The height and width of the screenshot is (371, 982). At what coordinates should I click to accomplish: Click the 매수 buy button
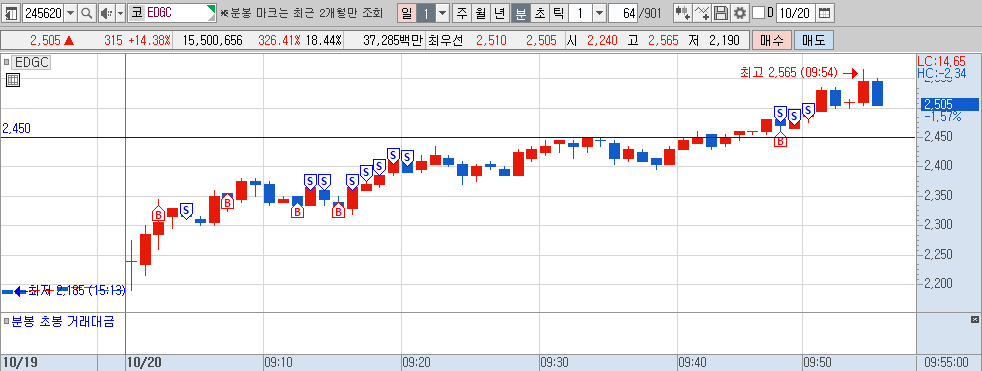pos(772,41)
